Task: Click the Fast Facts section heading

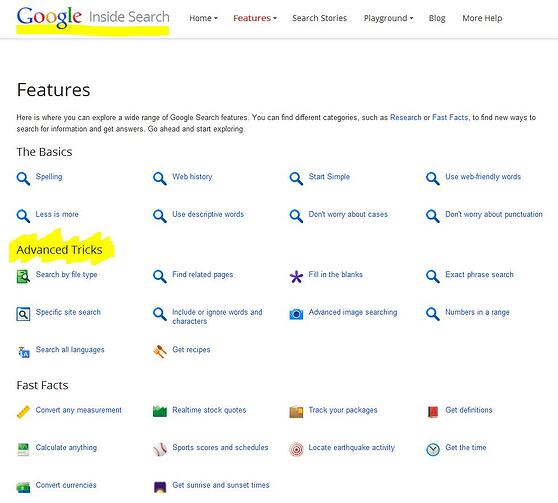Action: coord(42,385)
